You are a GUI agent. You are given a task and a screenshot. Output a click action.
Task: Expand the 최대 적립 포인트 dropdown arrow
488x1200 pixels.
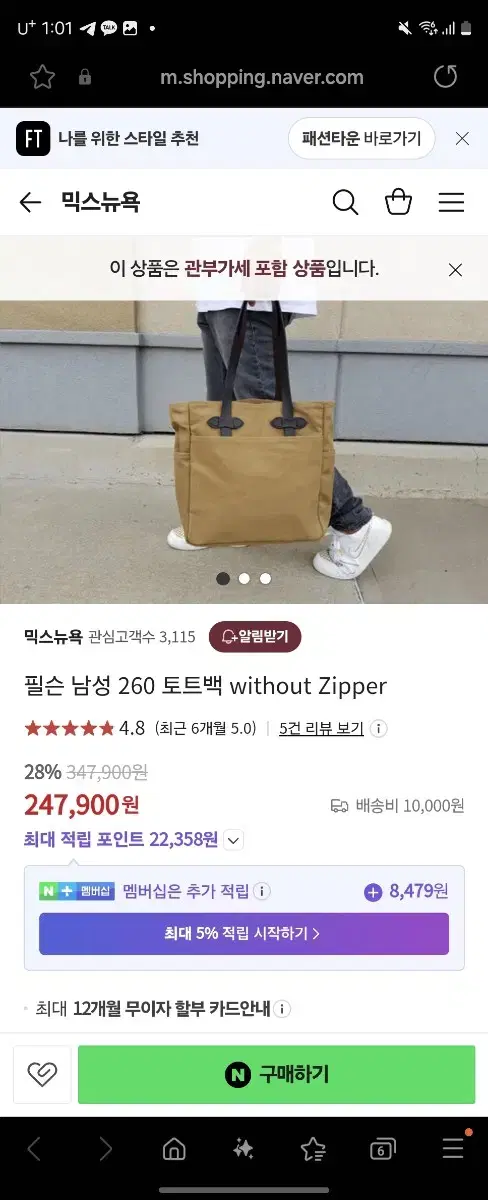[233, 840]
